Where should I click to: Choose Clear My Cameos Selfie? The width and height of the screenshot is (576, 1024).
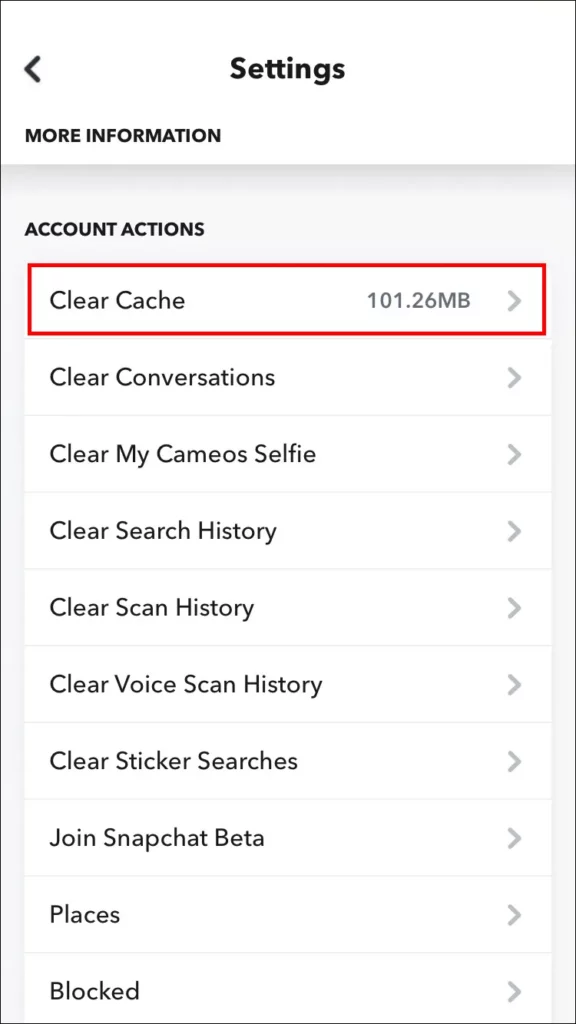(x=287, y=454)
